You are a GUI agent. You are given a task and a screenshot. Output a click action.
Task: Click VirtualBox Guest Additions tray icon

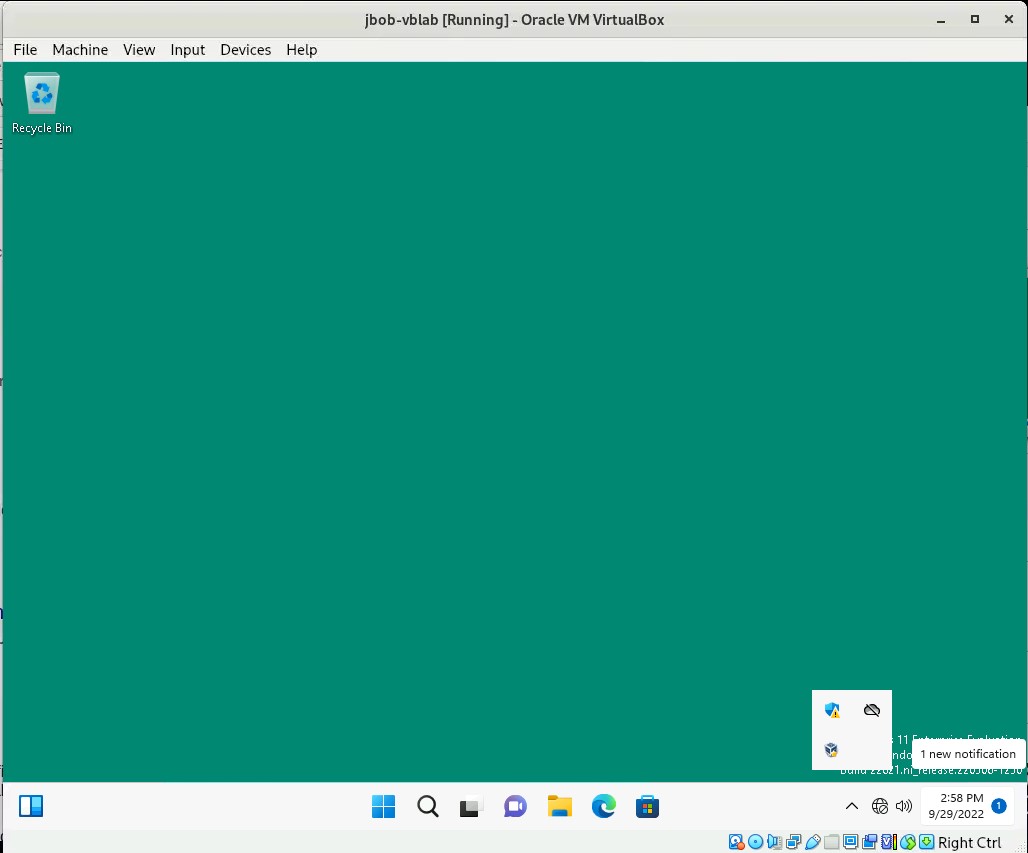pyautogui.click(x=832, y=750)
